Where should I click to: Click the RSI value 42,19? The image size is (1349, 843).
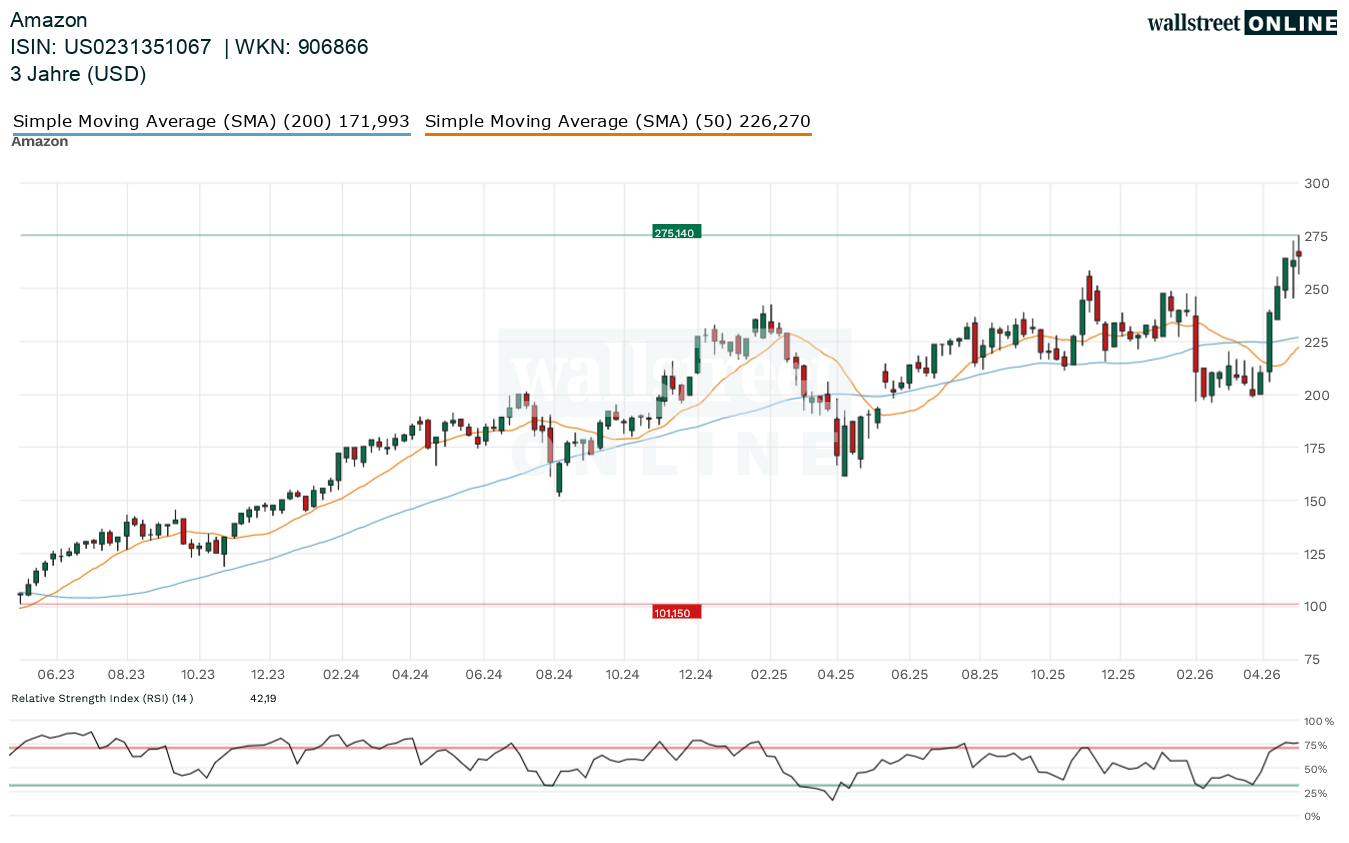pos(263,698)
